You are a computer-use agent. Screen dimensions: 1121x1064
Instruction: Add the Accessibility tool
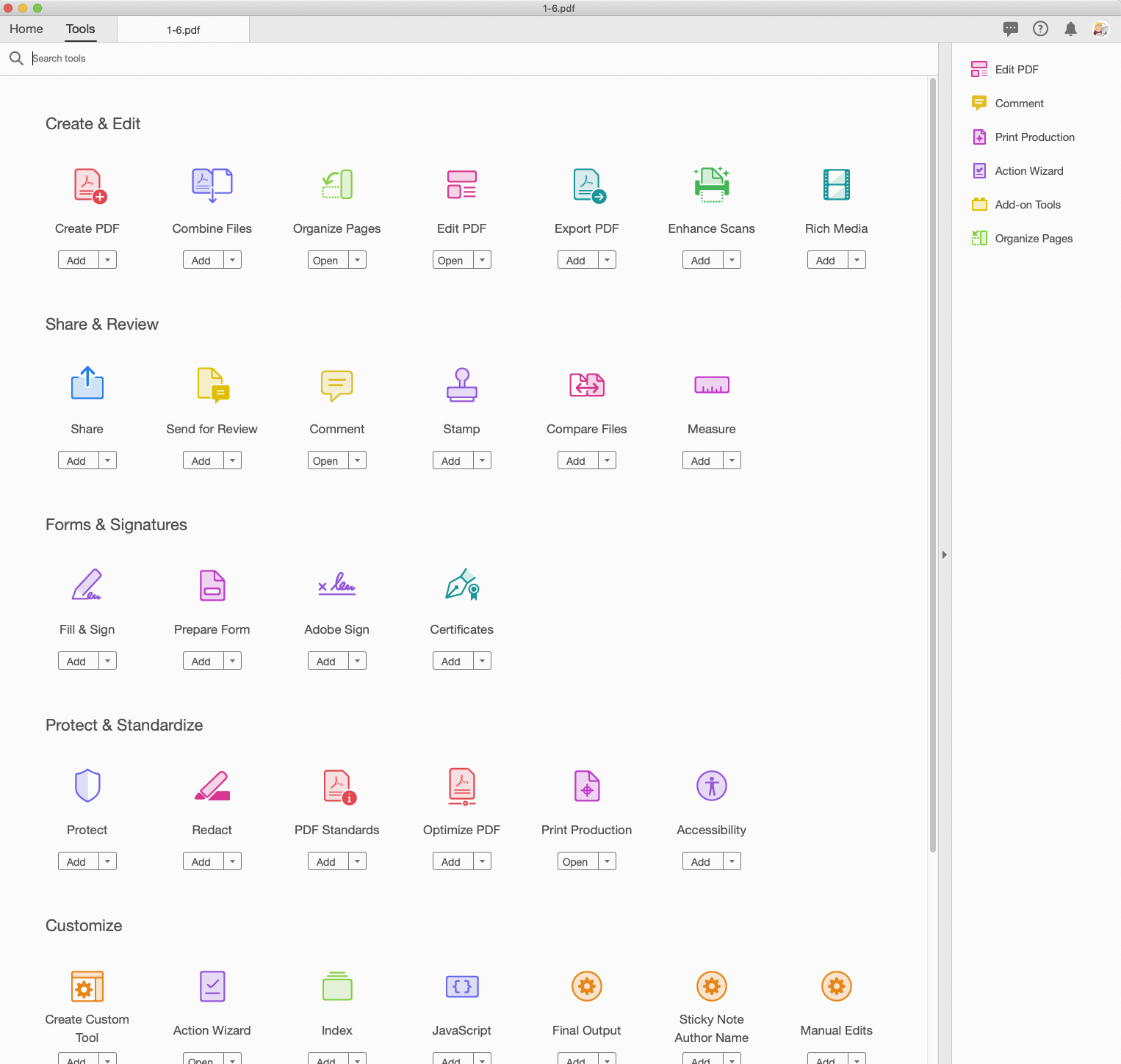[702, 861]
